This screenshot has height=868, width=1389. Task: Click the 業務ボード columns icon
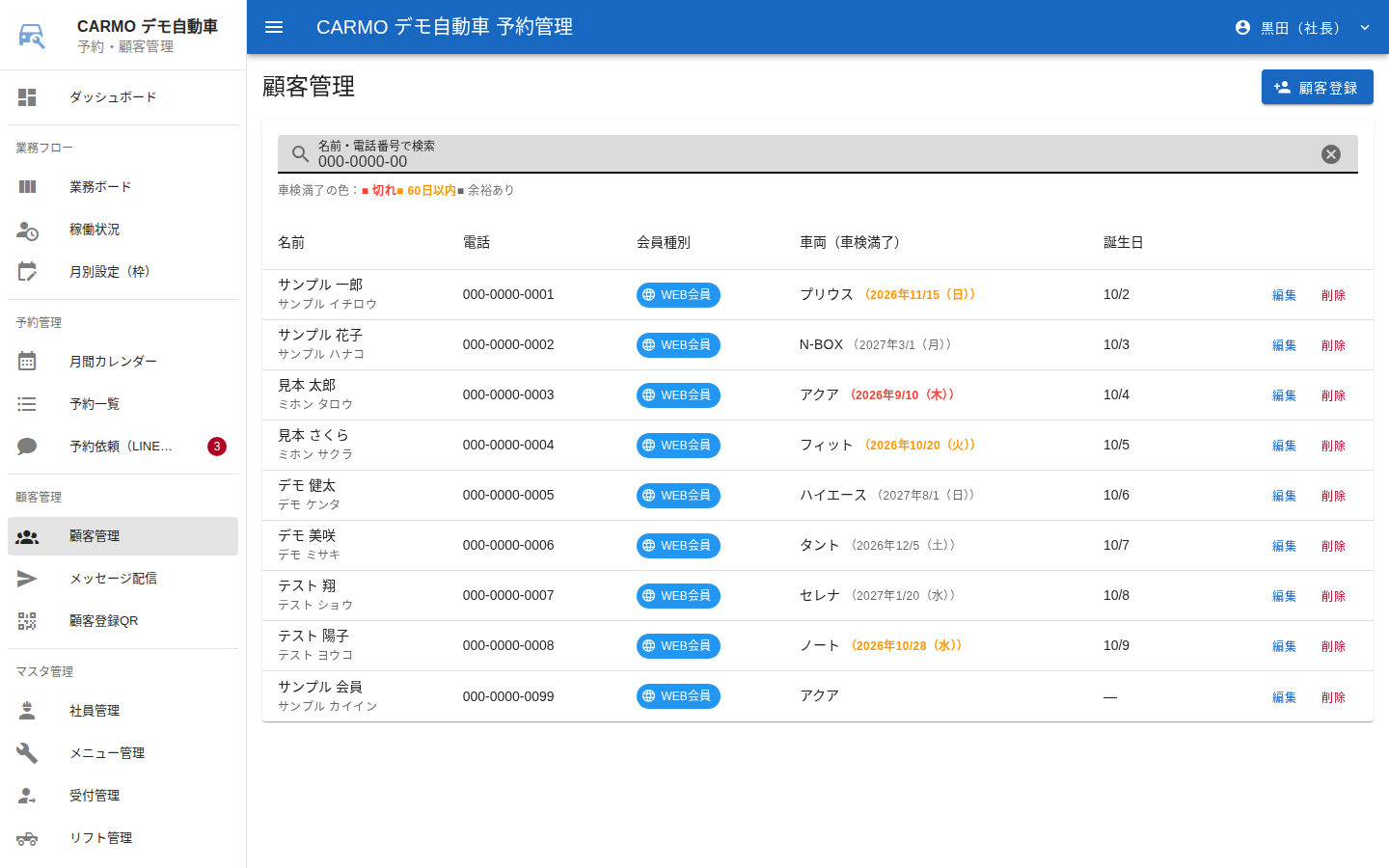pos(27,187)
